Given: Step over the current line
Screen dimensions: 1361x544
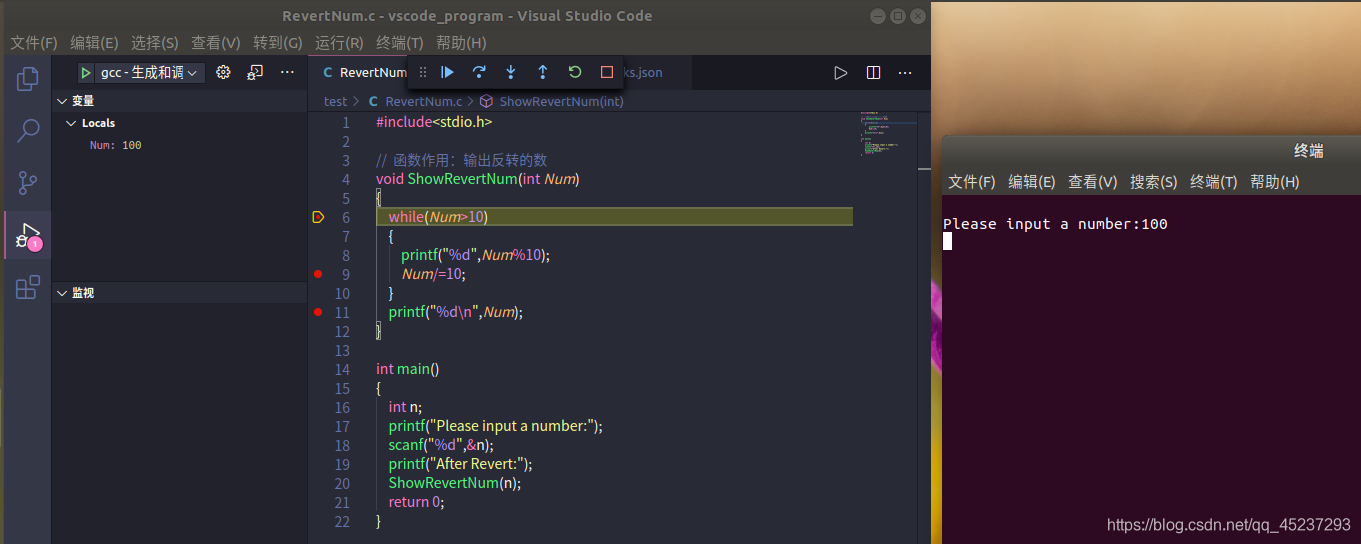Looking at the screenshot, I should click(x=479, y=72).
